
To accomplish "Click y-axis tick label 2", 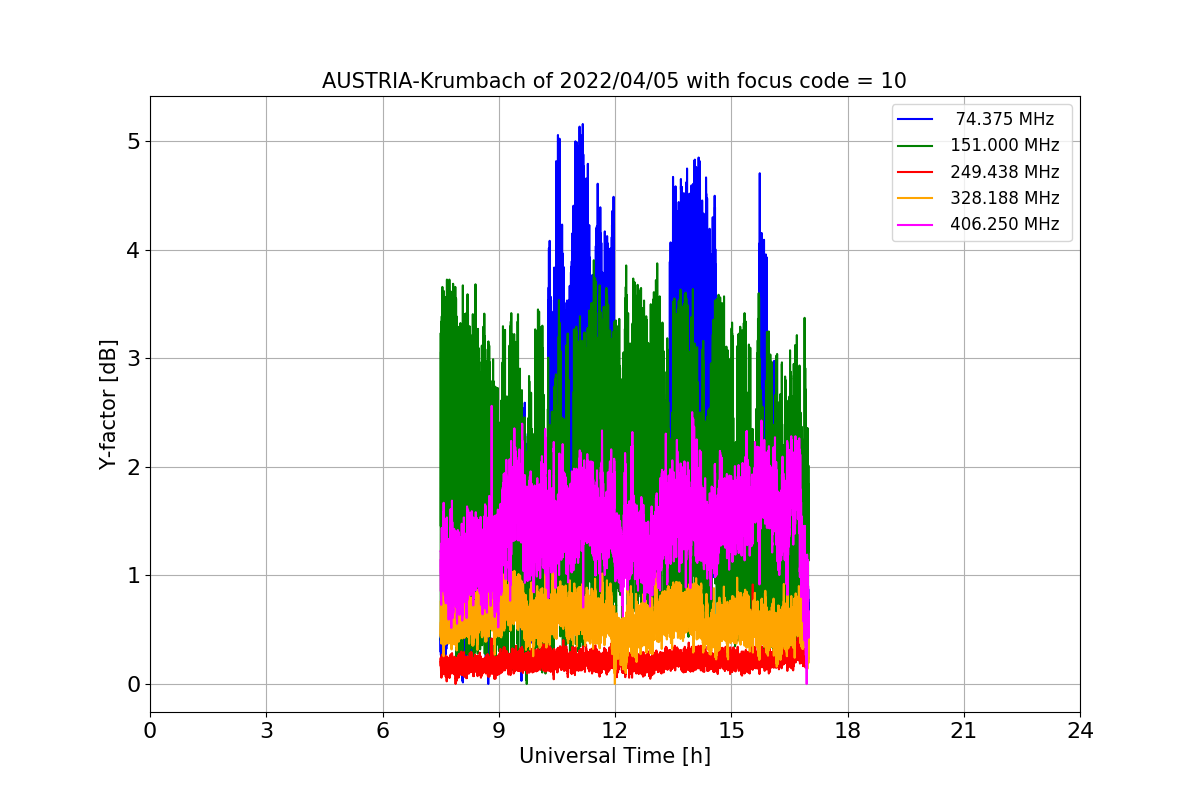I will tap(133, 468).
